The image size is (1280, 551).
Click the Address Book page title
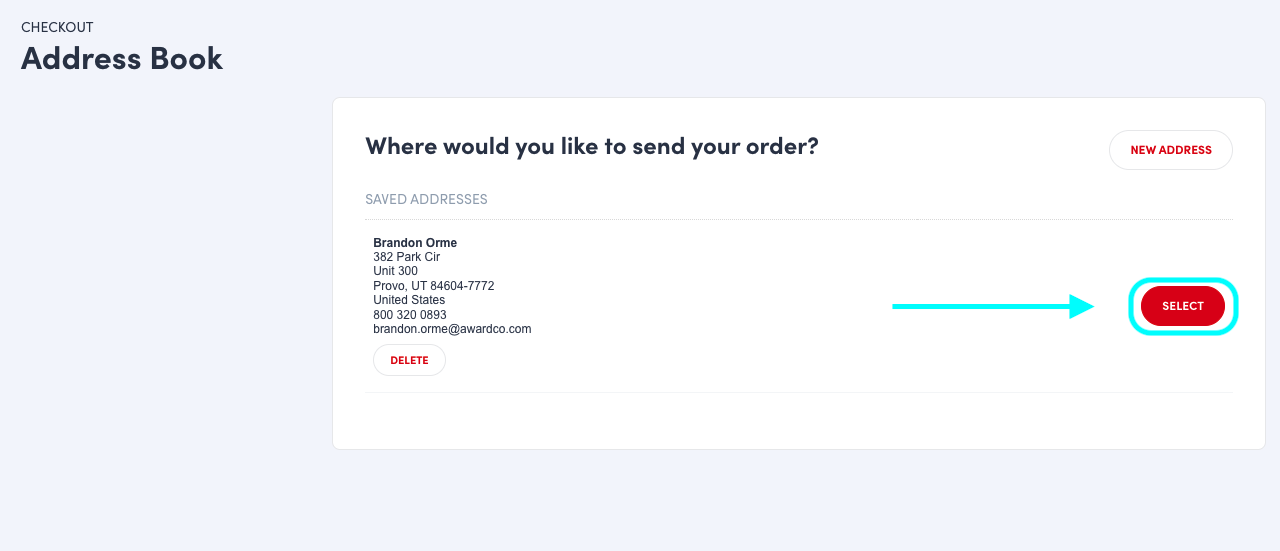point(122,58)
